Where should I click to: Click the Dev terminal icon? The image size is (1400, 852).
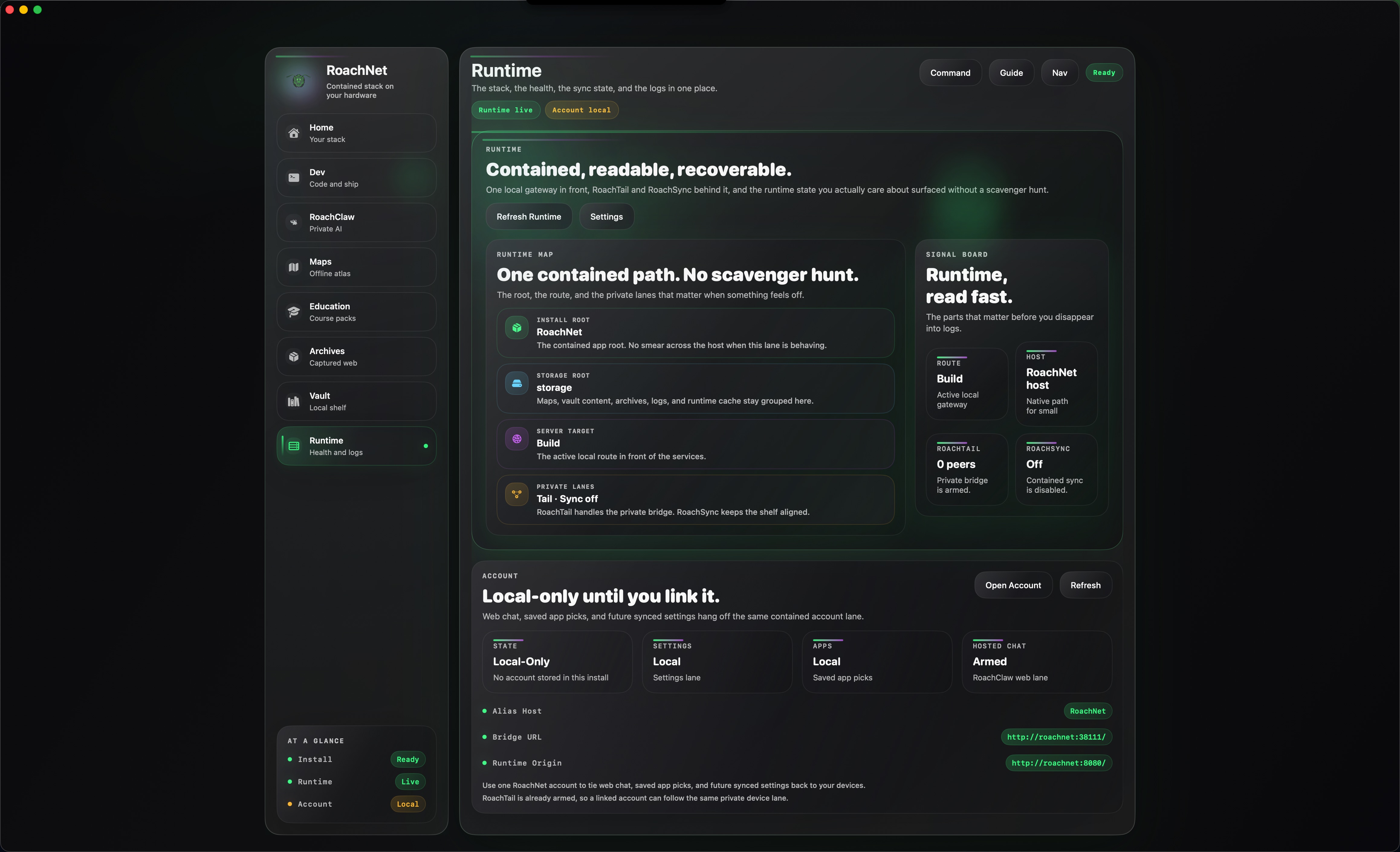pos(294,178)
